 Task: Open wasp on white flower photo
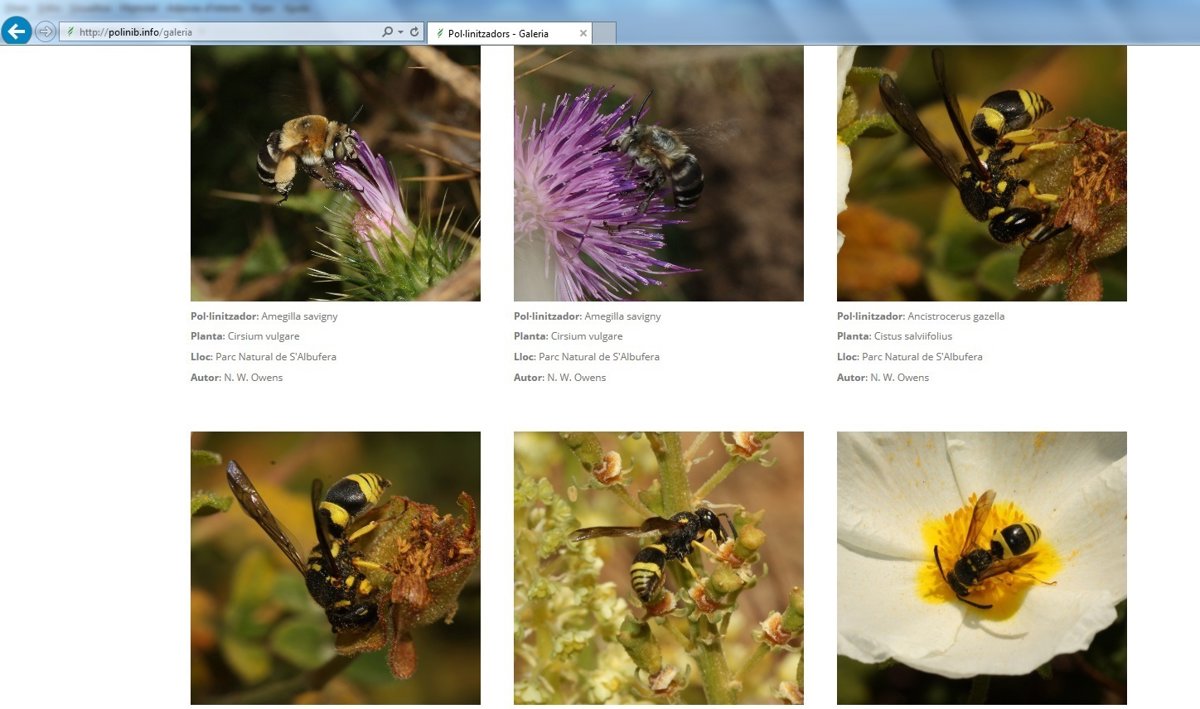click(x=981, y=567)
